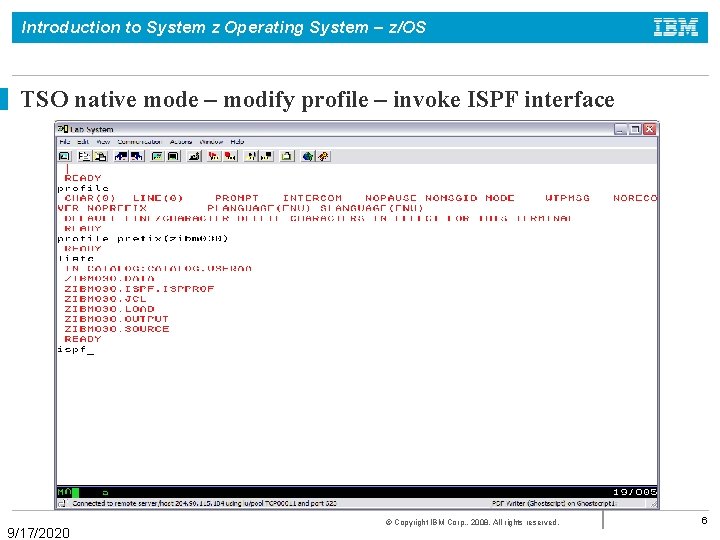Click the connection icon in status bar
This screenshot has width=720, height=540.
click(x=62, y=504)
